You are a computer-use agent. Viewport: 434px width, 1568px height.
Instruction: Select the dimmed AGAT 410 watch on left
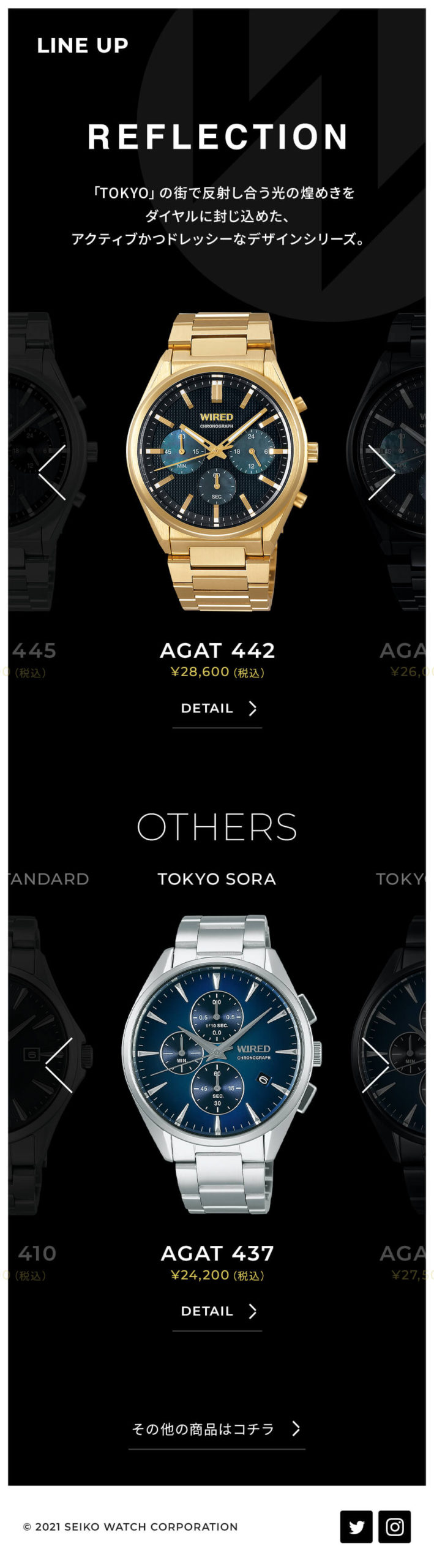[50, 1065]
